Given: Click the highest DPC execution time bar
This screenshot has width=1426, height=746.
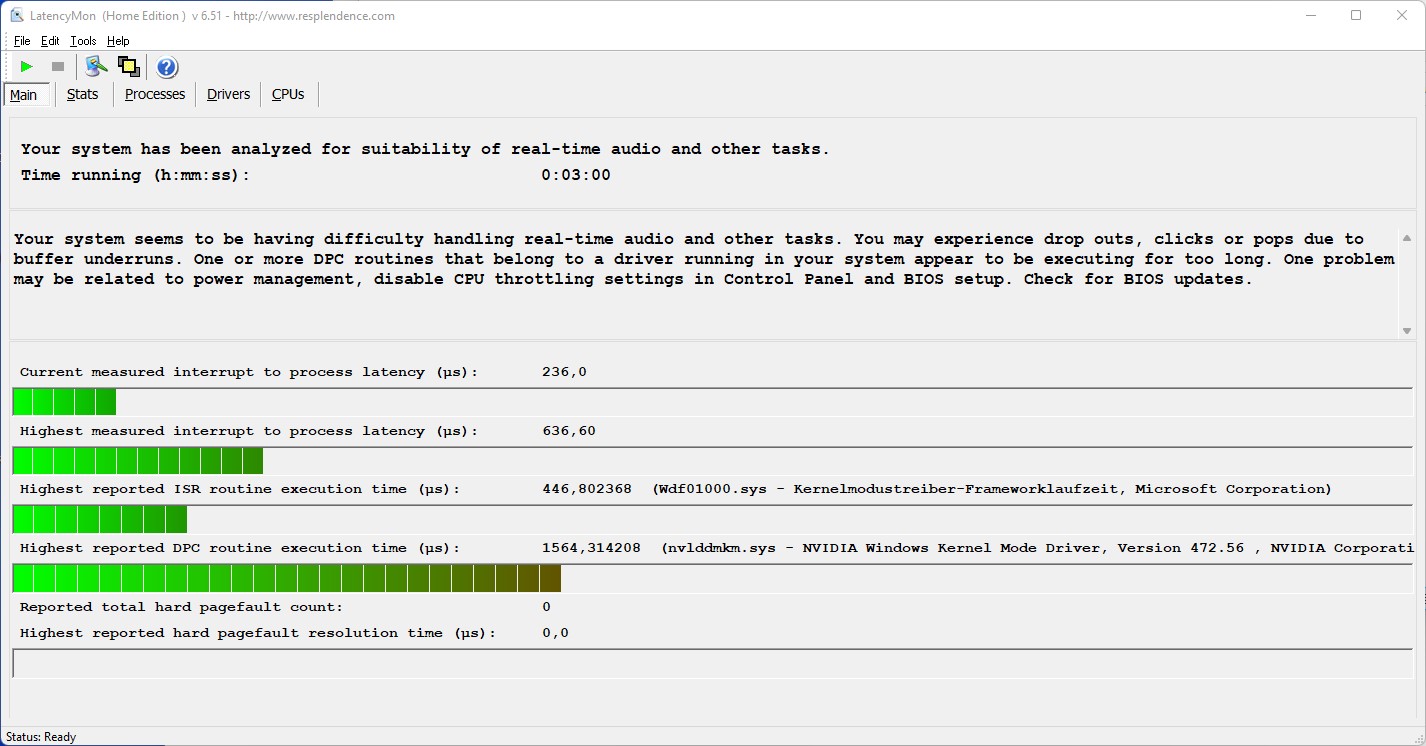Looking at the screenshot, I should pos(712,578).
